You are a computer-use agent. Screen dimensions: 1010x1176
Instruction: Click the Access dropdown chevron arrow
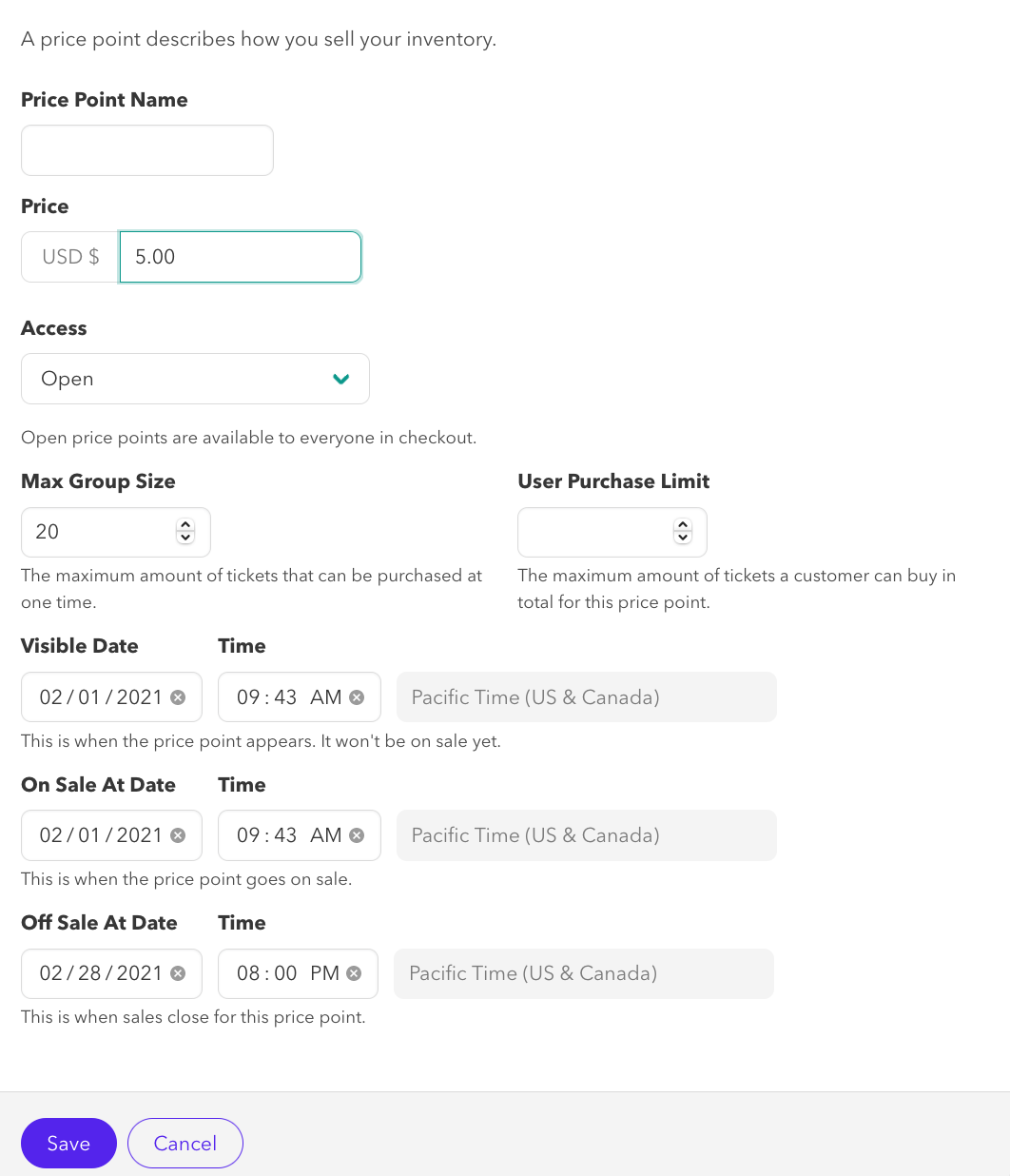pyautogui.click(x=341, y=379)
